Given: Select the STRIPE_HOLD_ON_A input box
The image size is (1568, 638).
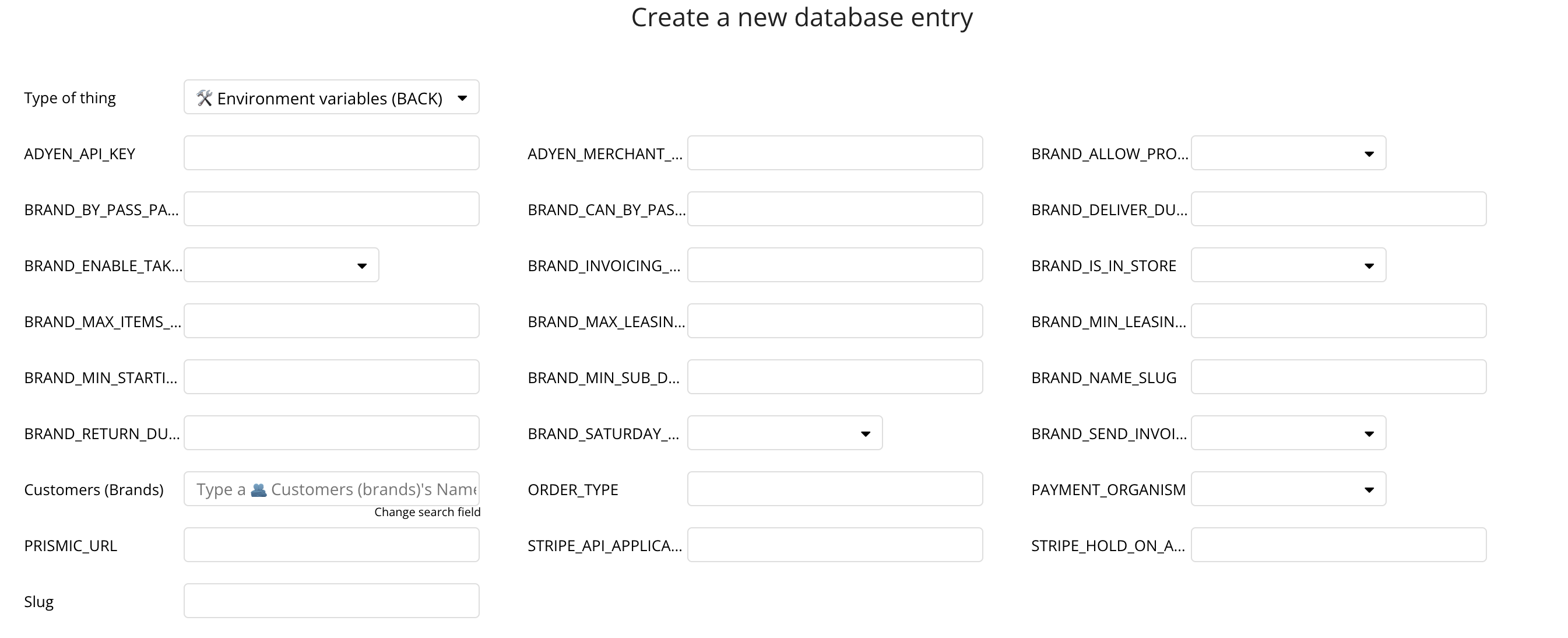Looking at the screenshot, I should coord(1338,545).
